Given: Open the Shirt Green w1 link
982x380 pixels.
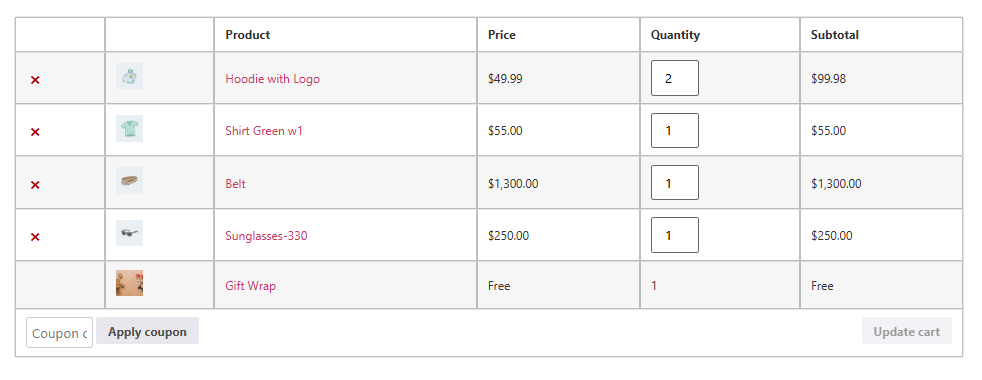Looking at the screenshot, I should click(264, 131).
